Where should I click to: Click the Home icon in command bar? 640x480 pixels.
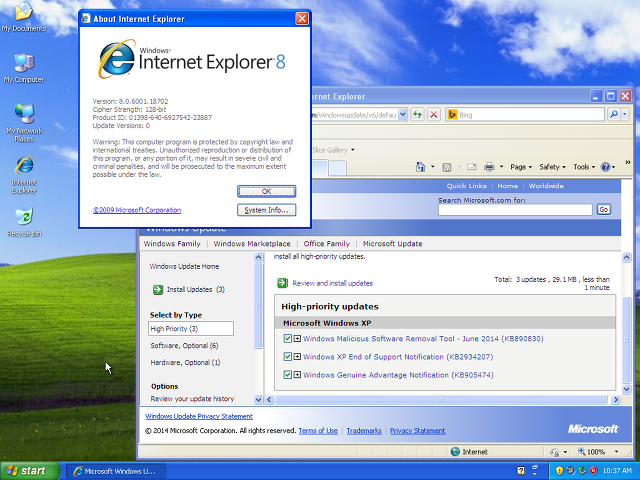tap(420, 167)
